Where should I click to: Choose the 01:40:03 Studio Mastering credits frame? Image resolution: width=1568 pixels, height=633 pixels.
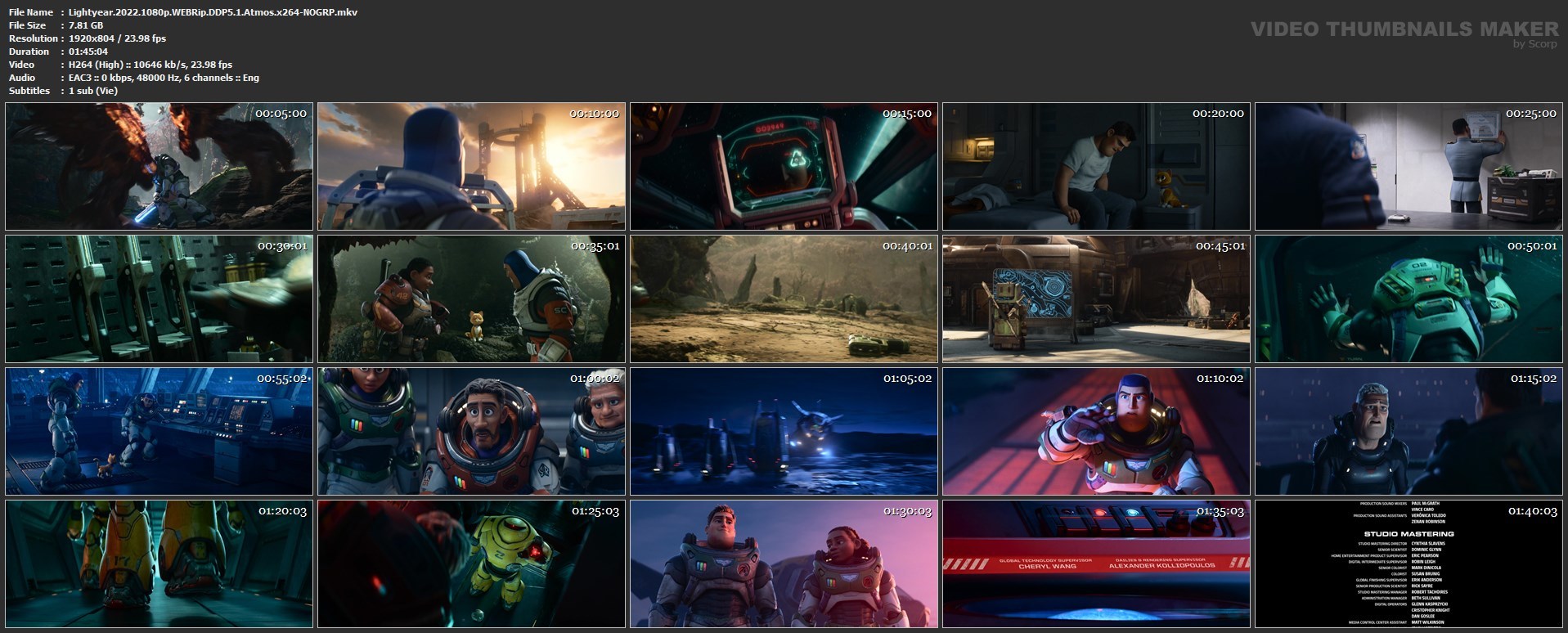[x=1409, y=564]
